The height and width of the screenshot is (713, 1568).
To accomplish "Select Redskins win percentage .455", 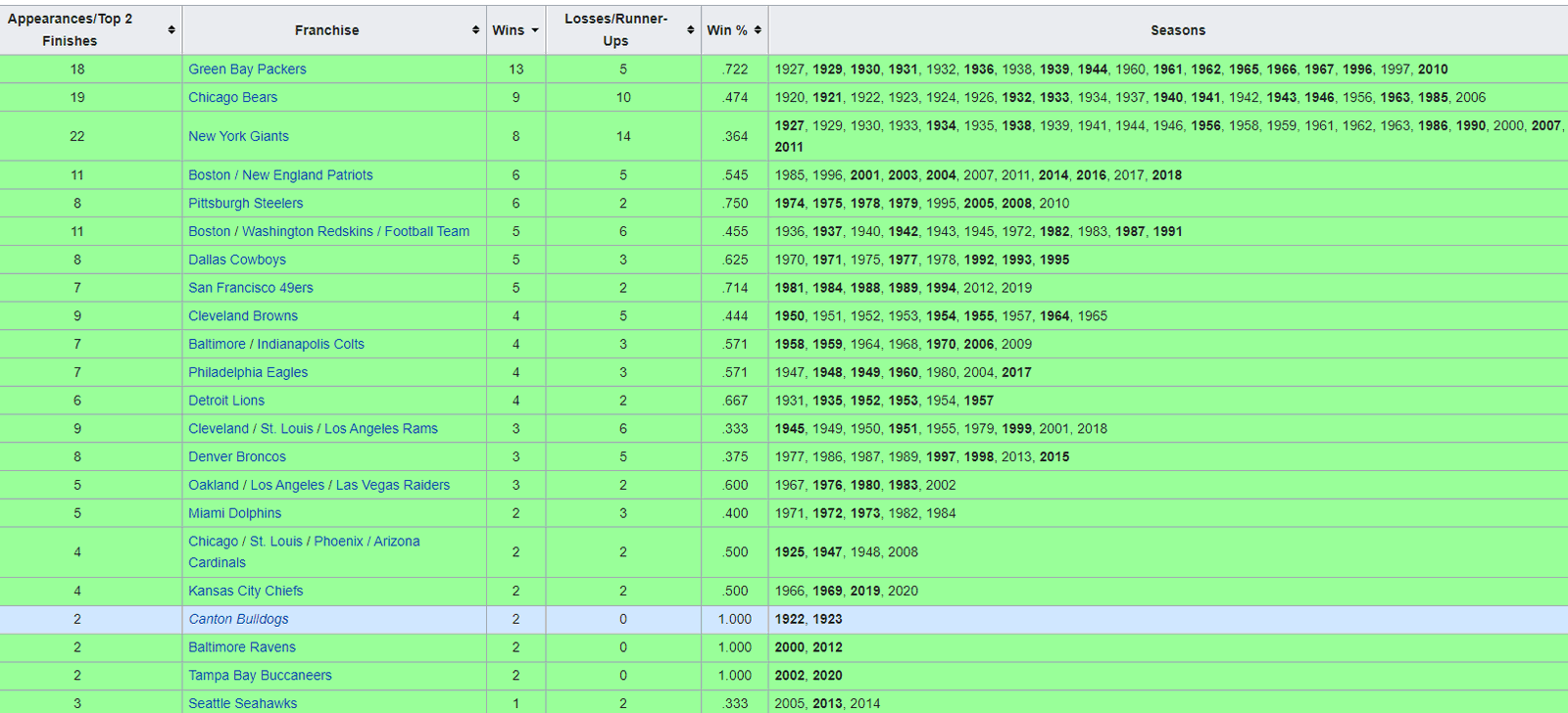I will tap(735, 232).
